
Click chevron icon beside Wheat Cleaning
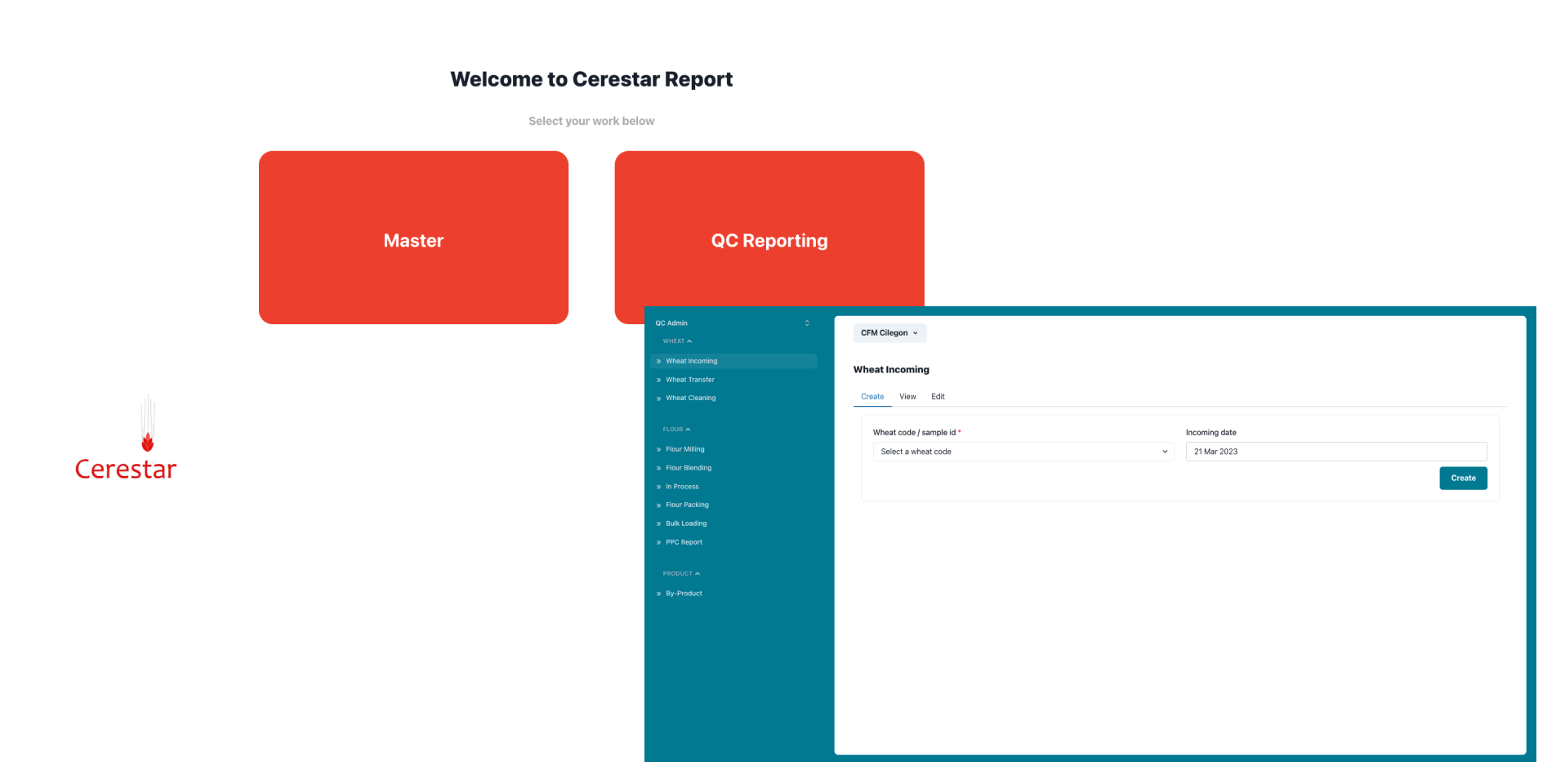coord(658,399)
